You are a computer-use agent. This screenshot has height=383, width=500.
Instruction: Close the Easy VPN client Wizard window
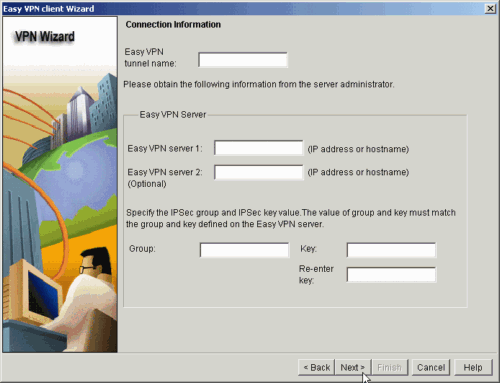click(490, 8)
